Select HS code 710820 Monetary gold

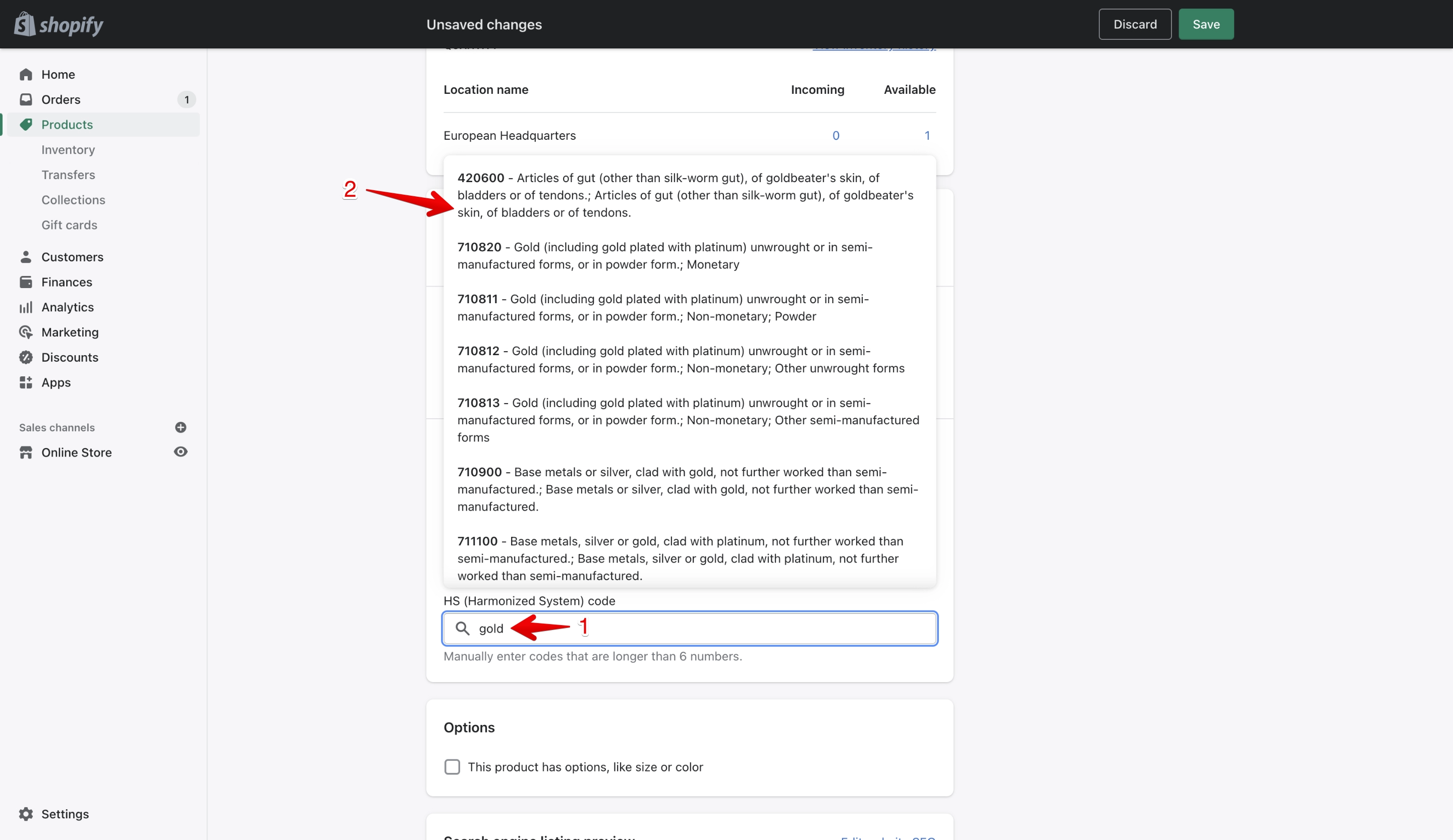[x=690, y=255]
